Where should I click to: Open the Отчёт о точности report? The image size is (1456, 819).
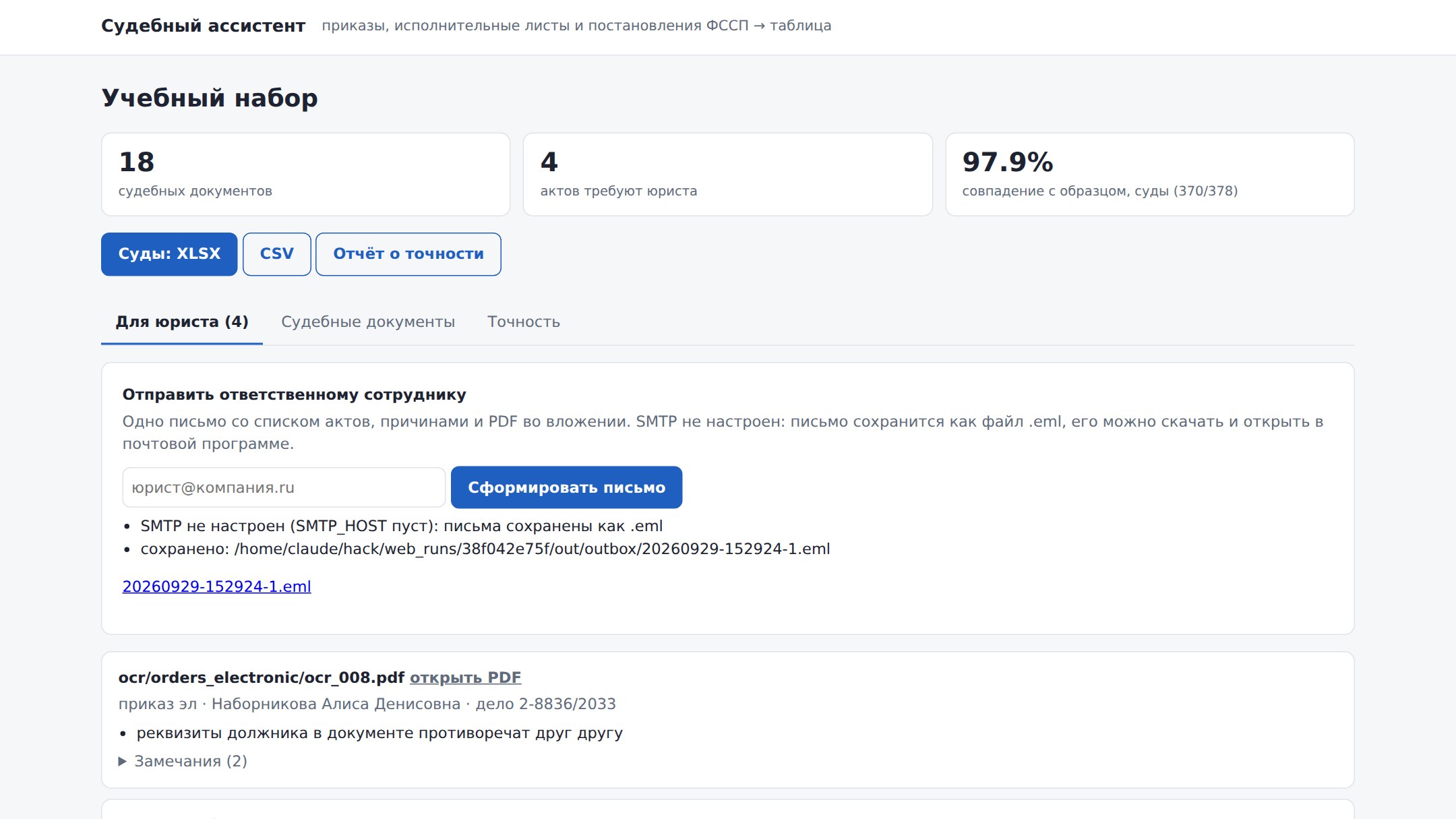tap(408, 254)
